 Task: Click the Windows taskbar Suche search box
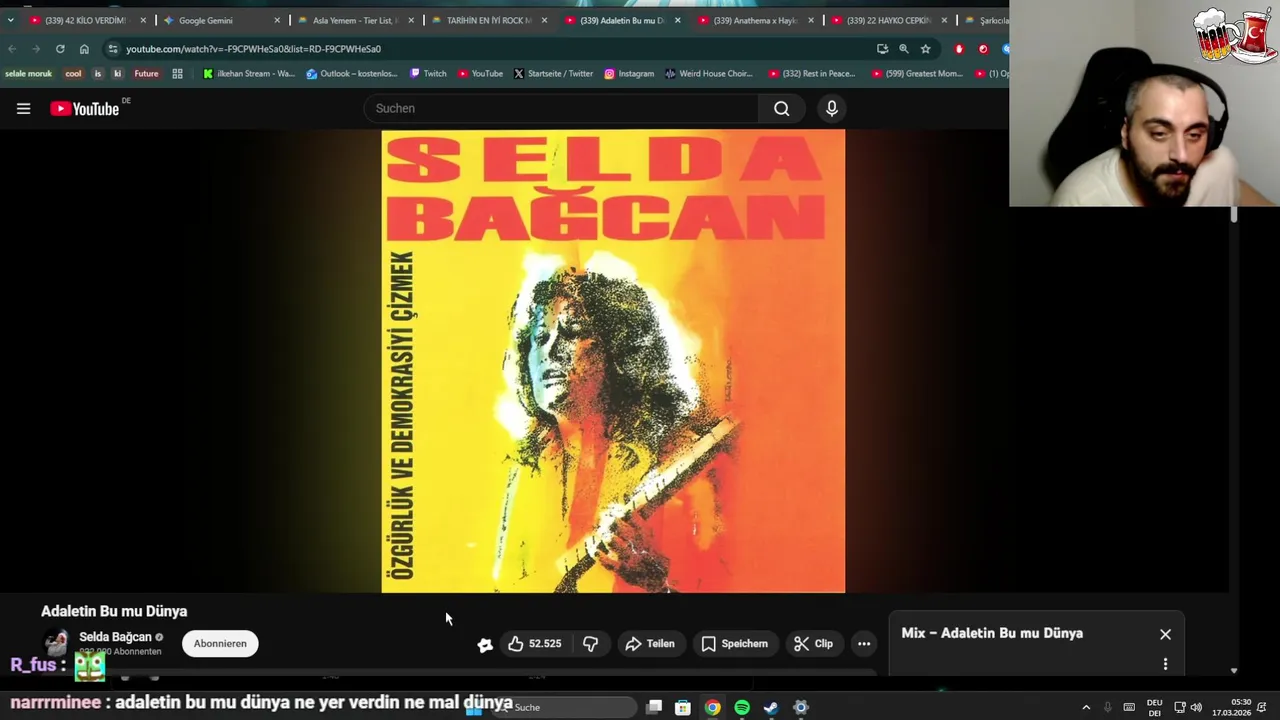click(x=565, y=708)
